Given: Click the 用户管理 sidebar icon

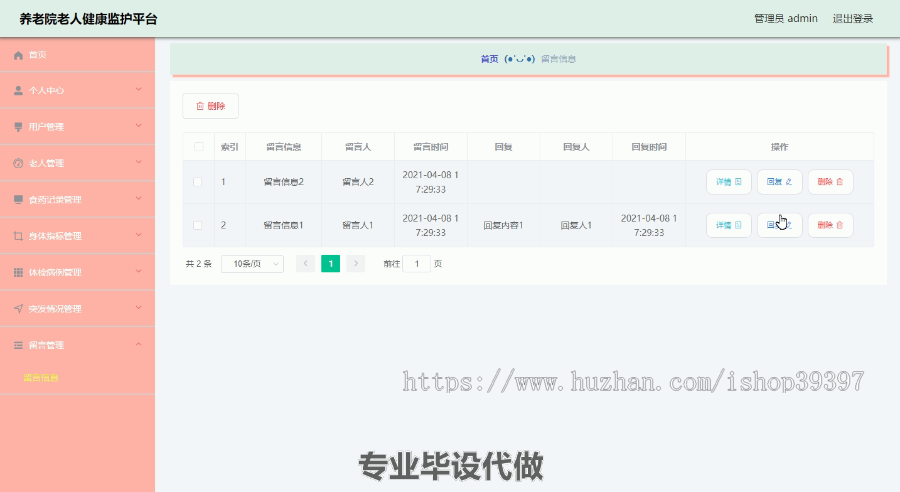Looking at the screenshot, I should click(18, 127).
